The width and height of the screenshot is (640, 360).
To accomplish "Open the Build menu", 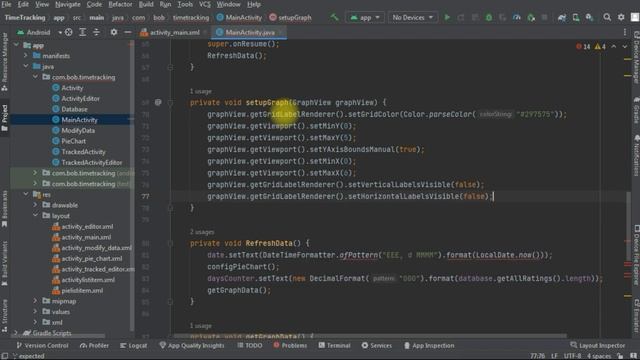I will tap(146, 4).
